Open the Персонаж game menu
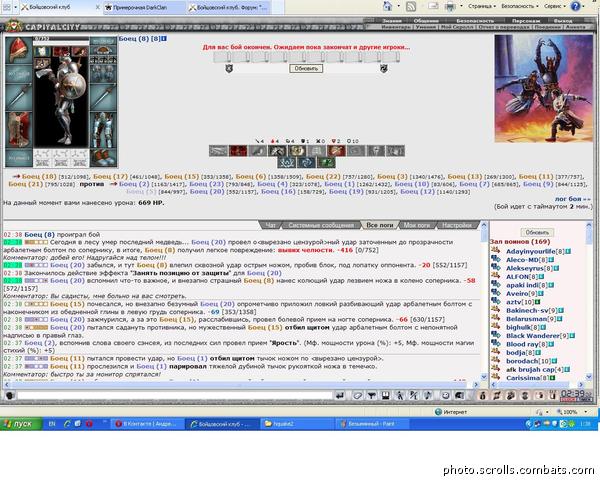The image size is (600, 480). [526, 21]
